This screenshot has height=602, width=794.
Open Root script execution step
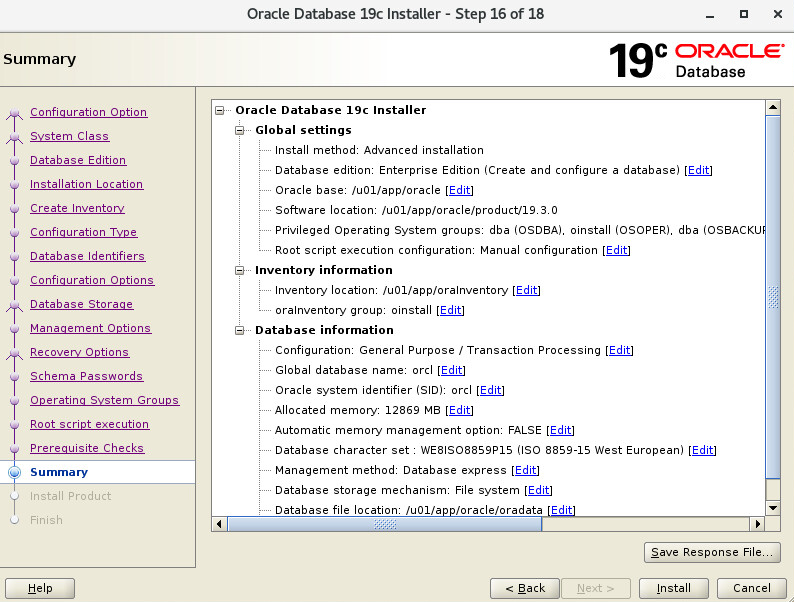[x=90, y=424]
